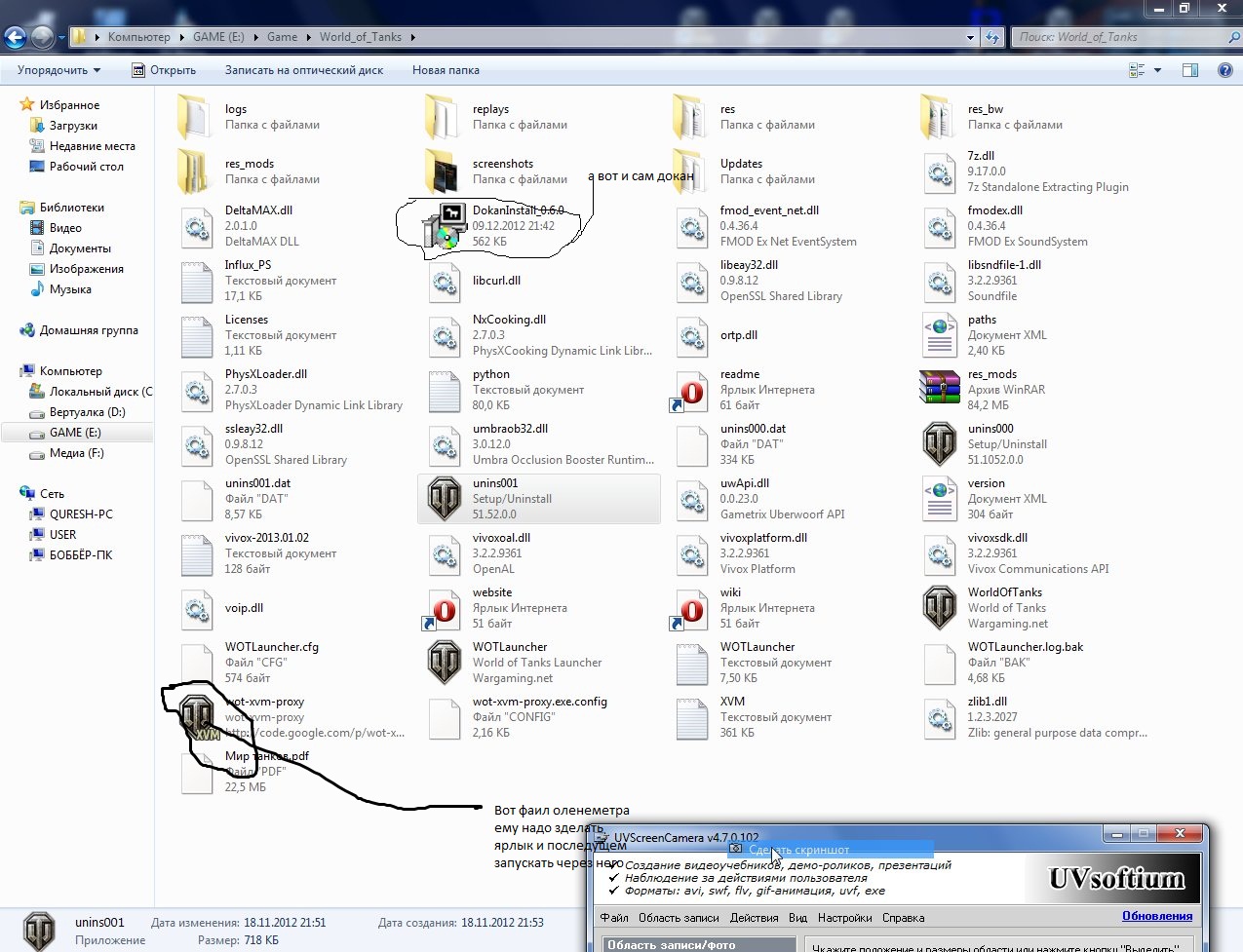This screenshot has width=1243, height=952.
Task: Select the WOTLauncher World of Tanks Launcher icon
Action: tap(445, 663)
